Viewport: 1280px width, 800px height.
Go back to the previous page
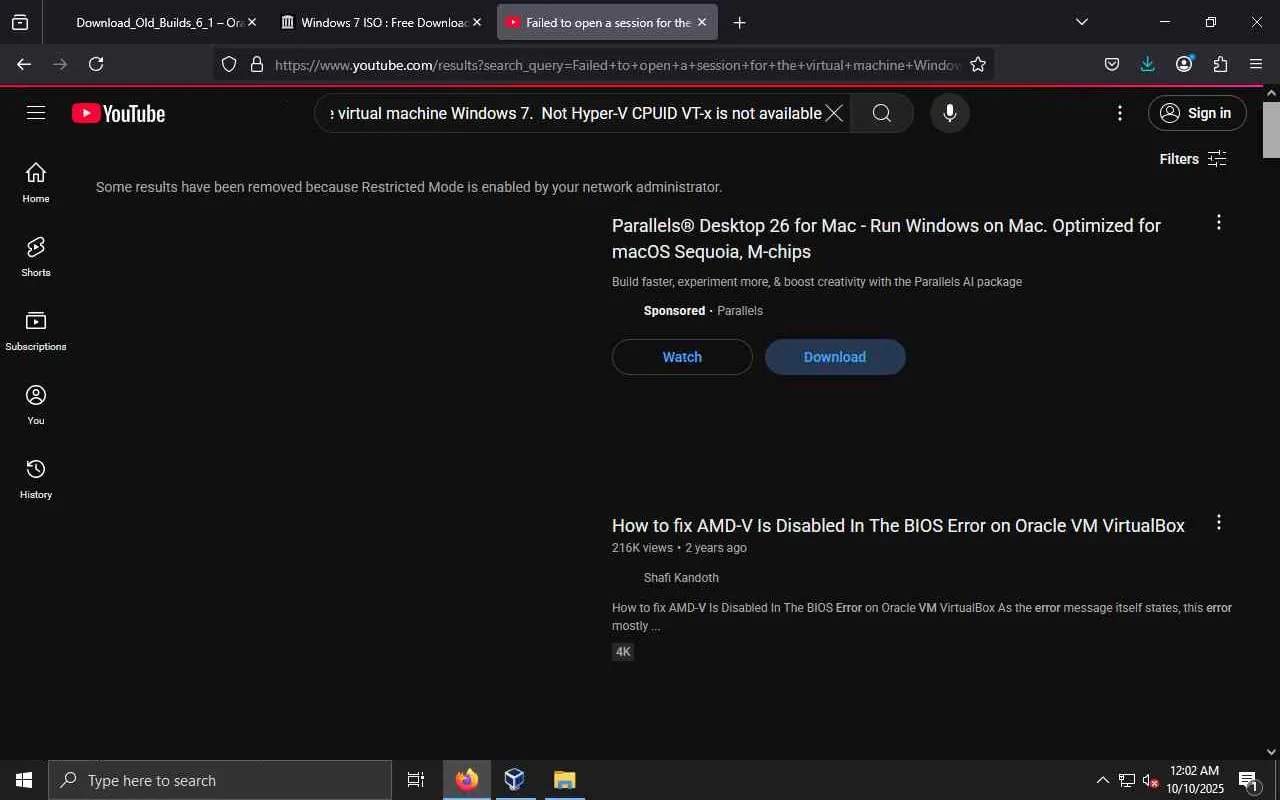(24, 64)
